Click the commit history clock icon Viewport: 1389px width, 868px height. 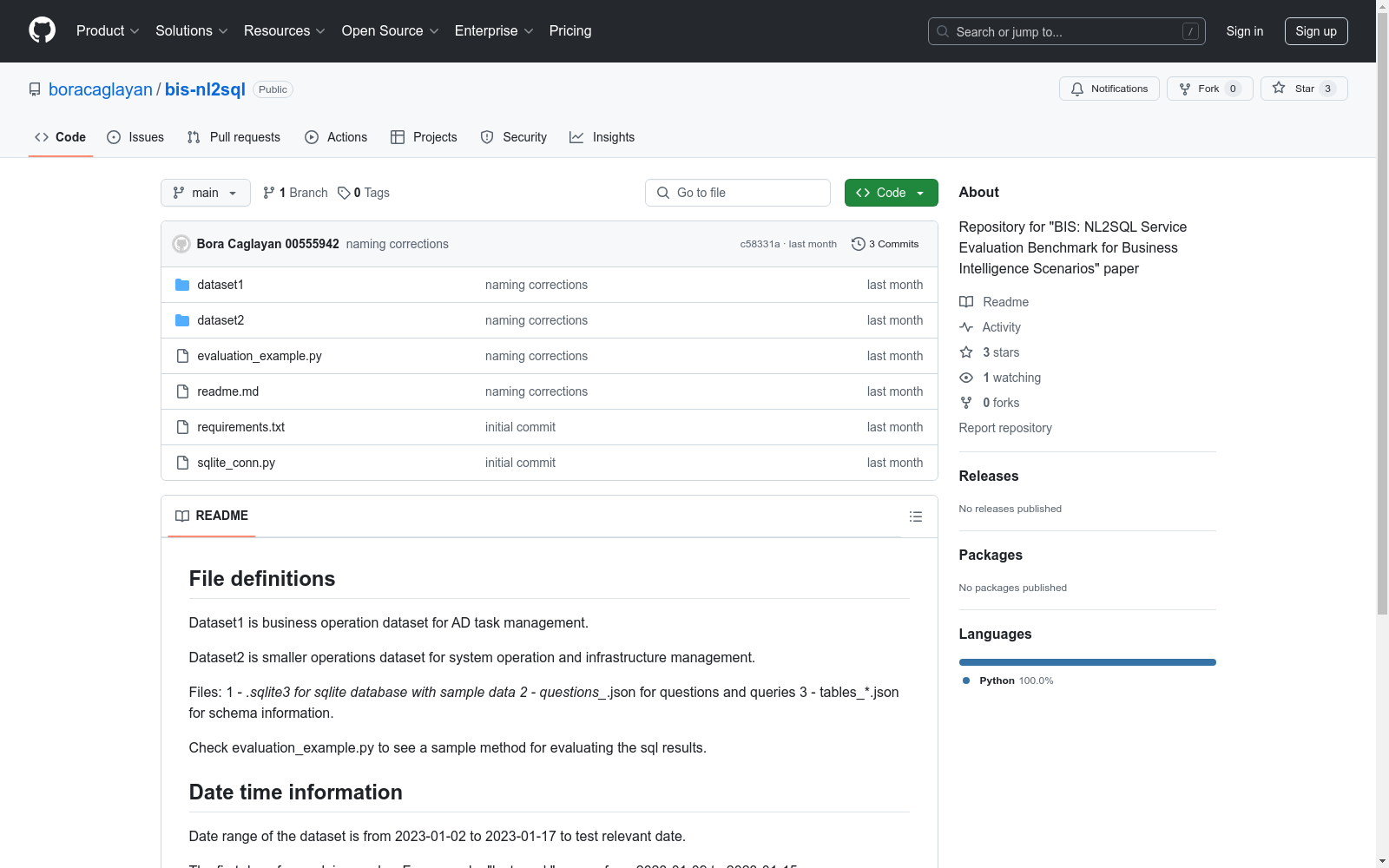859,244
